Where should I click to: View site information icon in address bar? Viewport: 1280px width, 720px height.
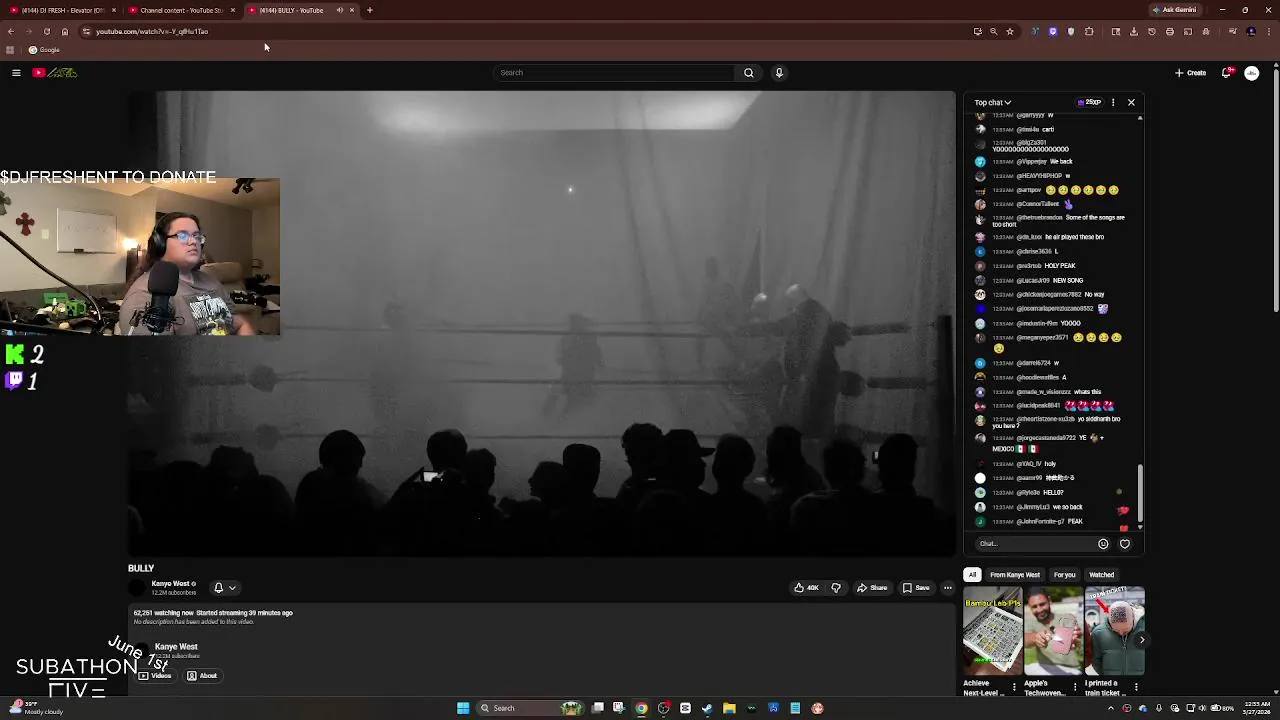pos(85,31)
